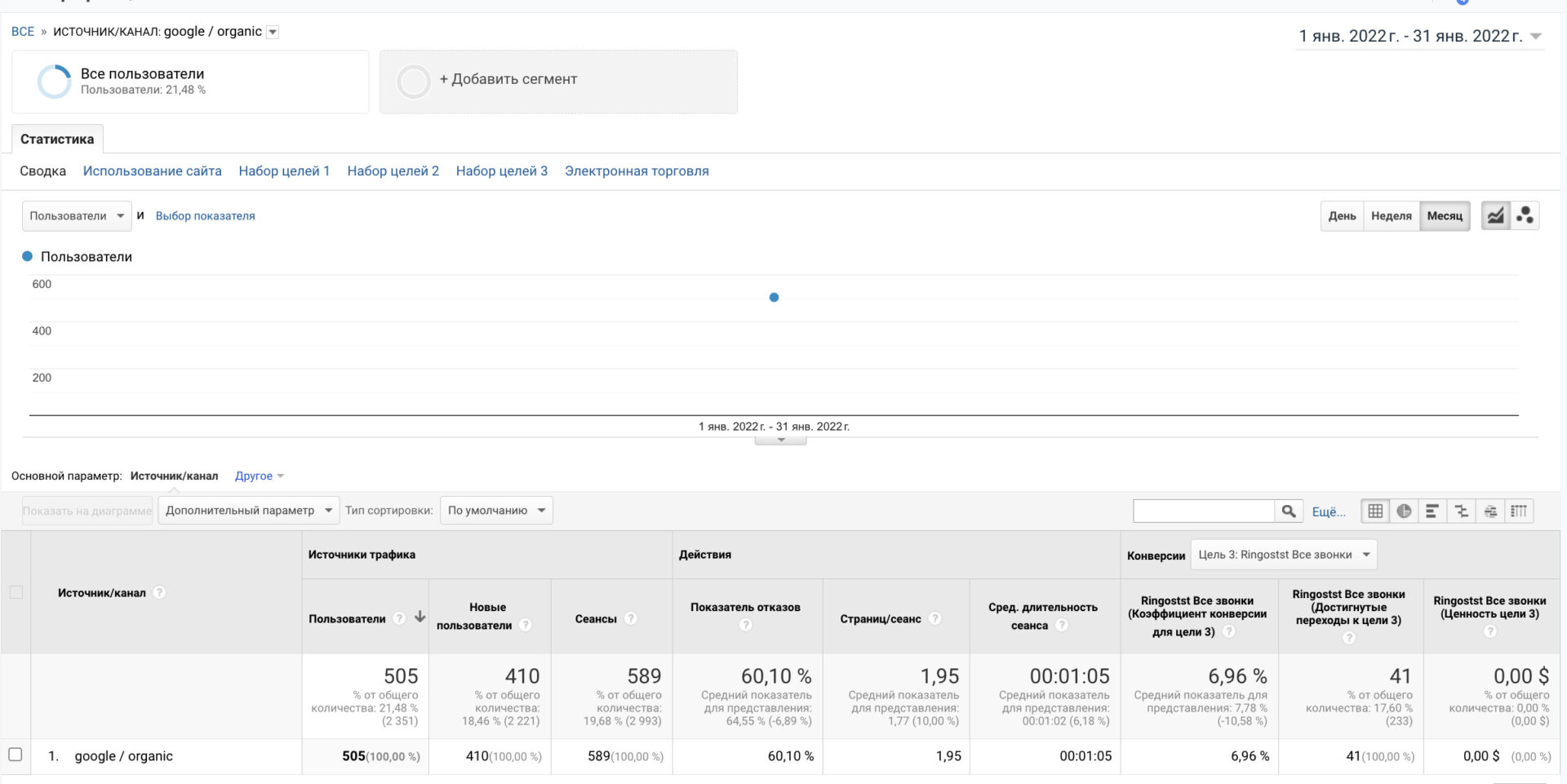
Task: Select the line chart type icon
Action: [x=1495, y=216]
